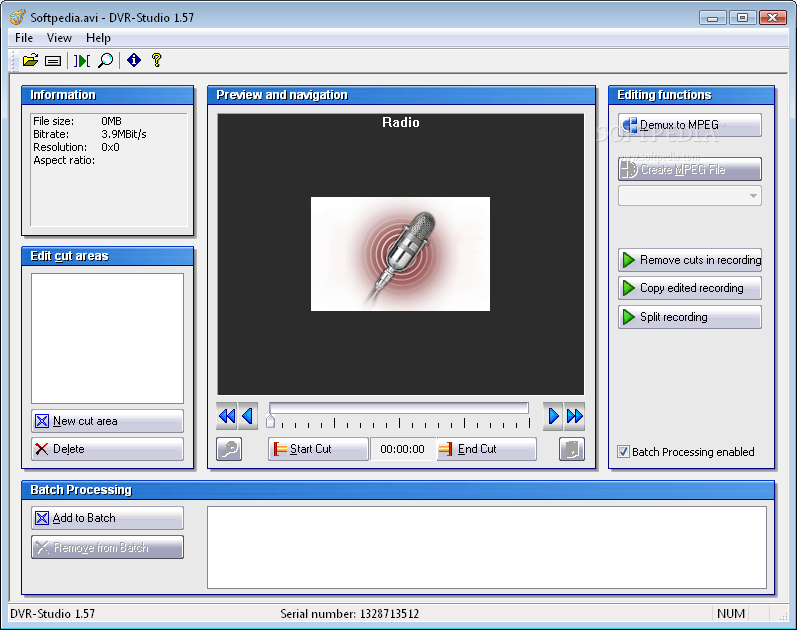
Task: Maximize the DVR-Studio window
Action: pos(742,18)
